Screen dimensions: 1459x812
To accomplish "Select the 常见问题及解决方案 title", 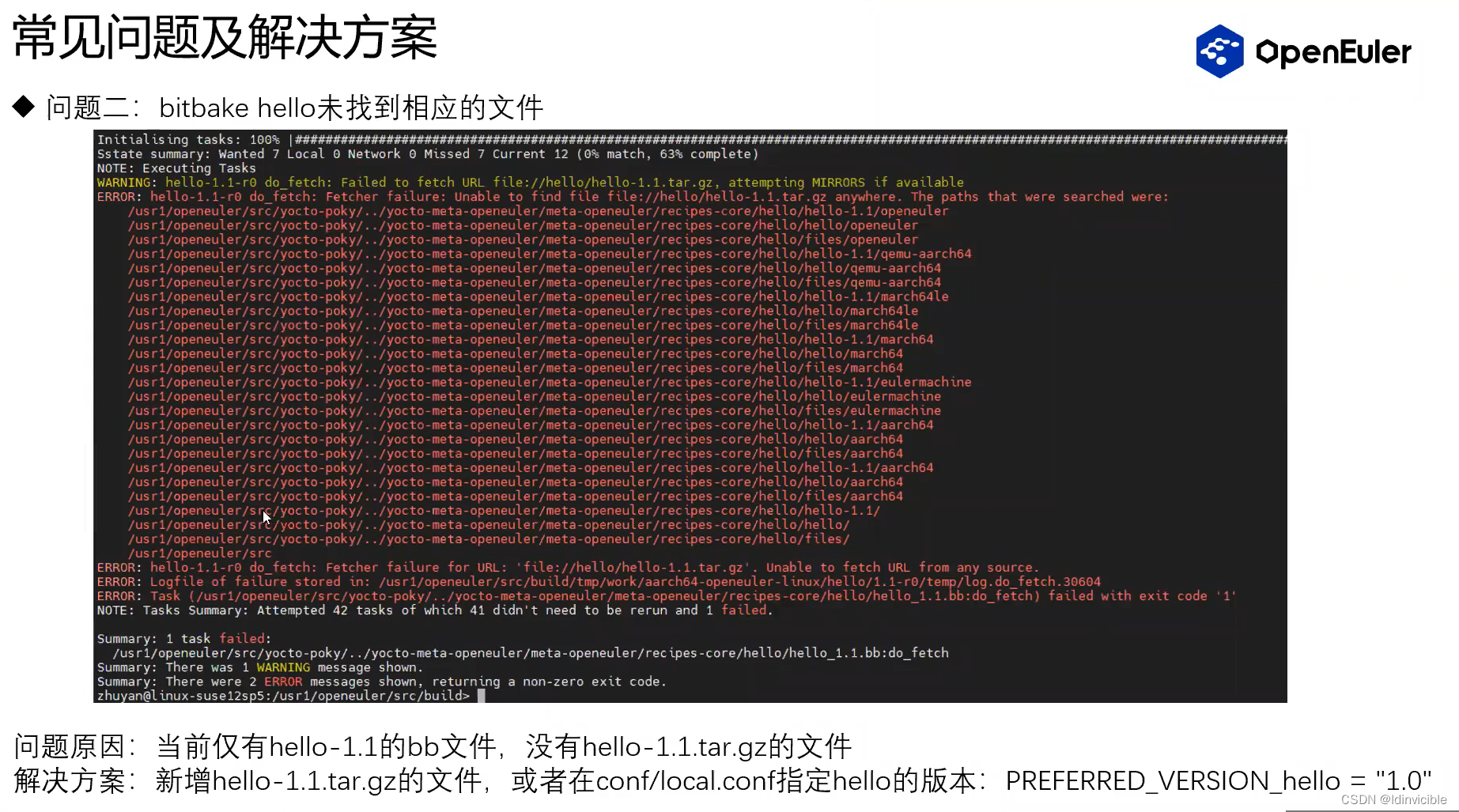I will 223,38.
